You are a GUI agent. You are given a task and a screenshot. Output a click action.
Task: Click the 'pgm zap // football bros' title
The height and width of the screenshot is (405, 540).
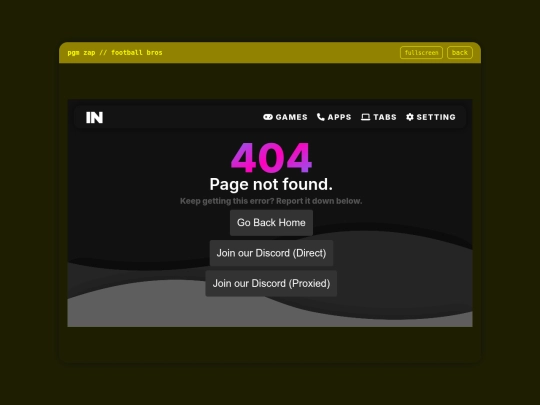115,53
